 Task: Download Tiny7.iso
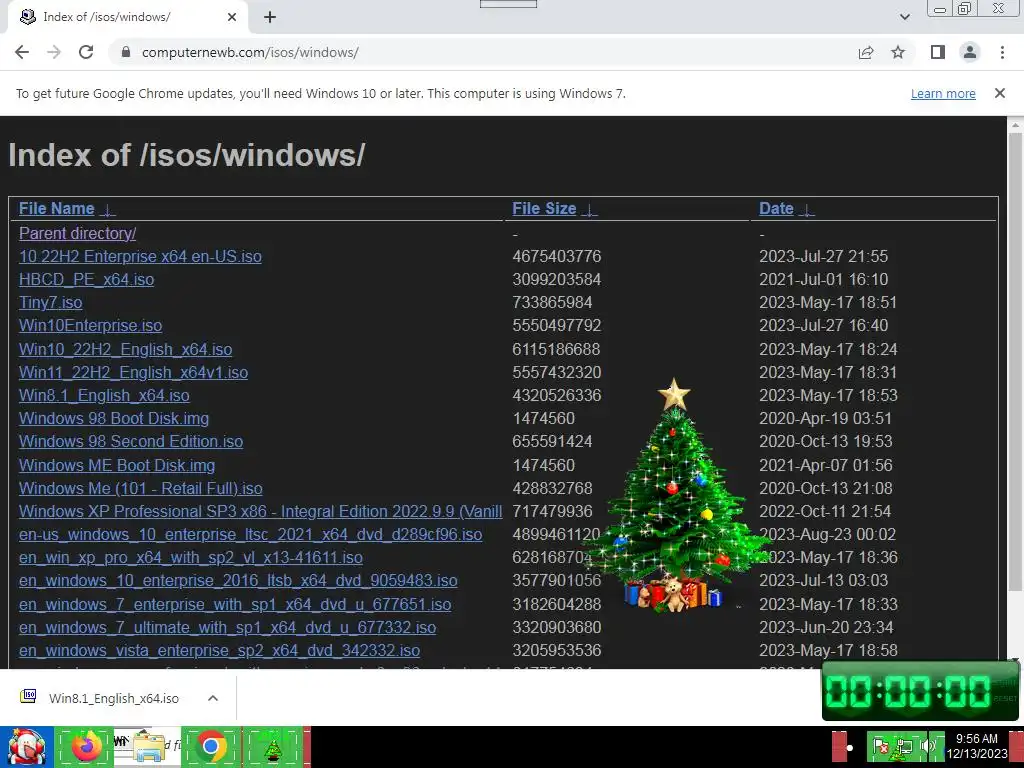point(50,302)
